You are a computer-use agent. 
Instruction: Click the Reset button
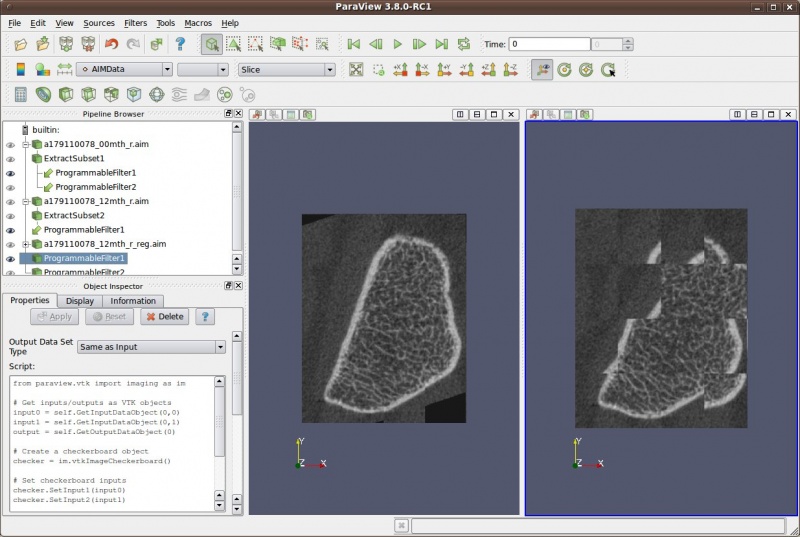[x=109, y=317]
